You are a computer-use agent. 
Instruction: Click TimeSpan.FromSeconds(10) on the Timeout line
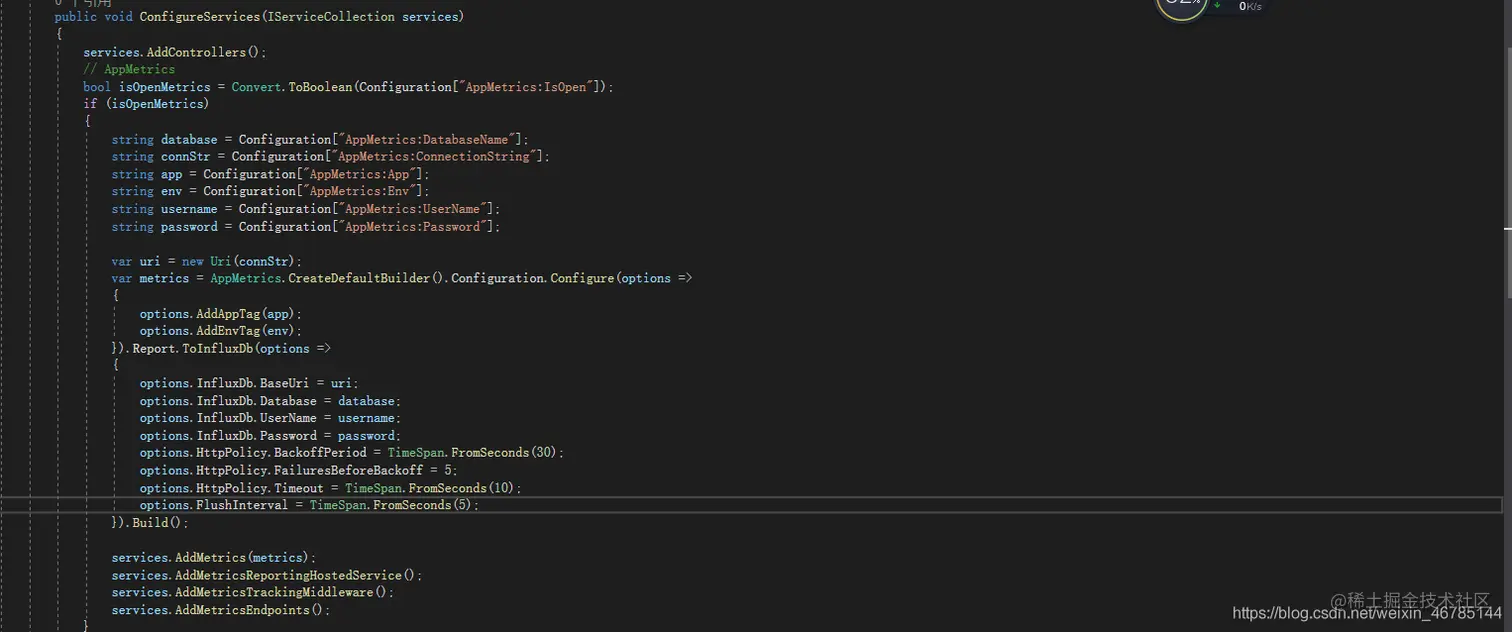431,488
